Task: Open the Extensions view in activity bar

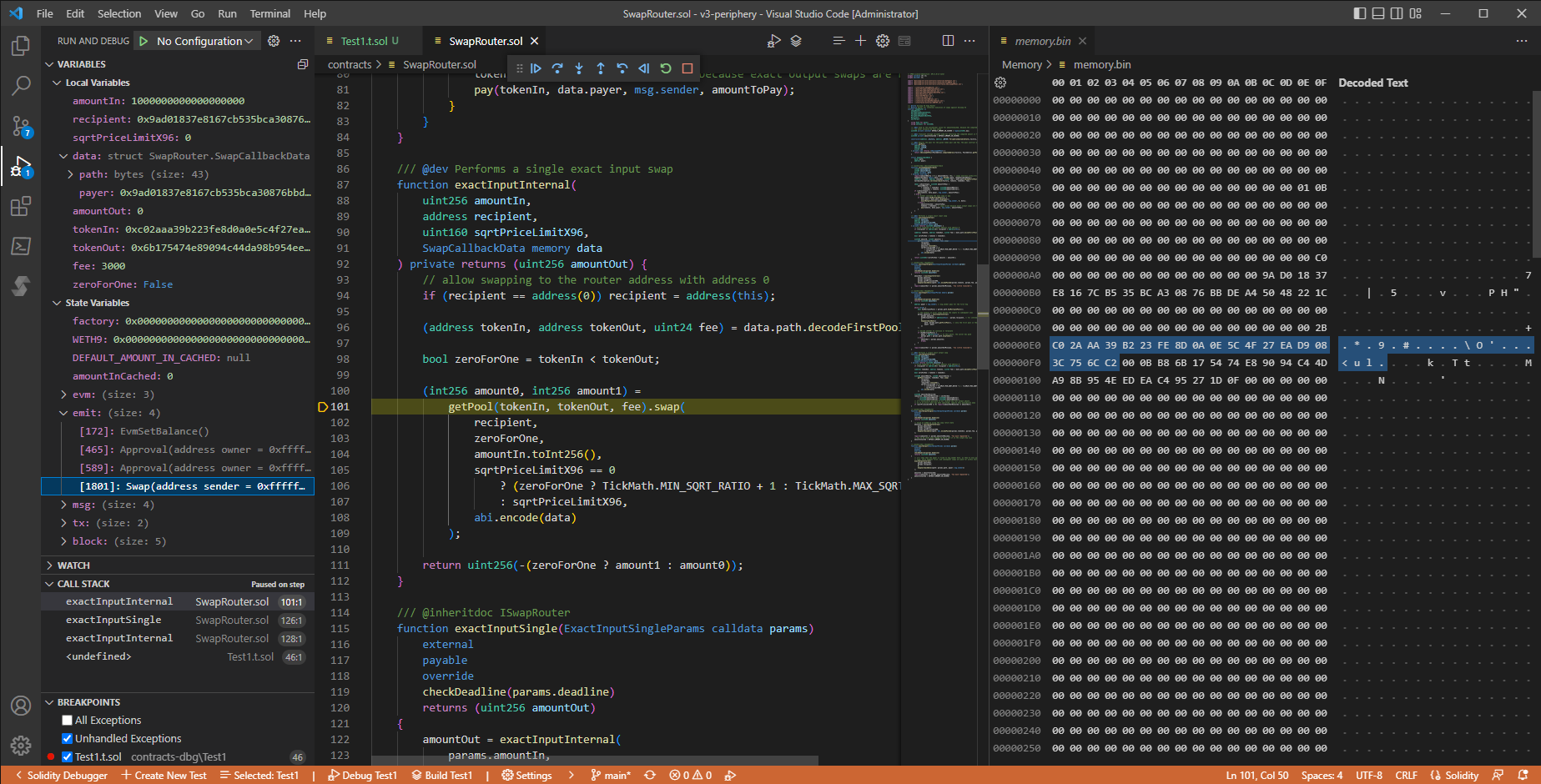Action: (21, 206)
